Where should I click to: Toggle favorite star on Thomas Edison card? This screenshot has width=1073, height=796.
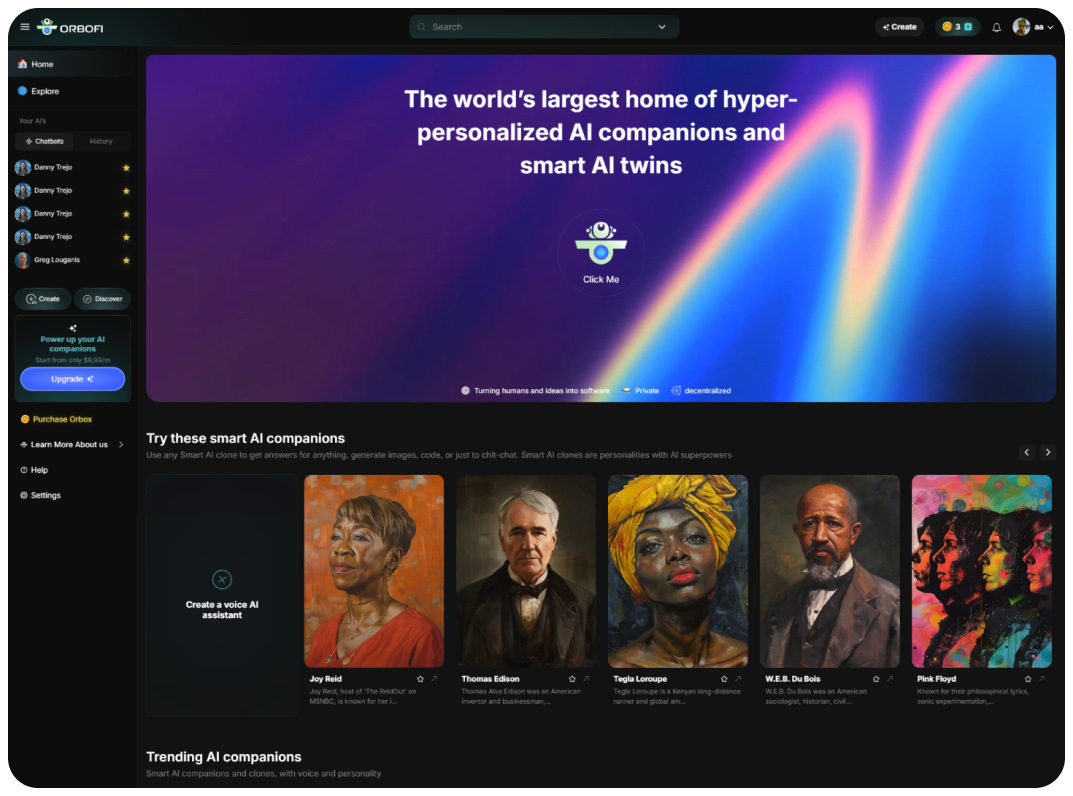[572, 679]
